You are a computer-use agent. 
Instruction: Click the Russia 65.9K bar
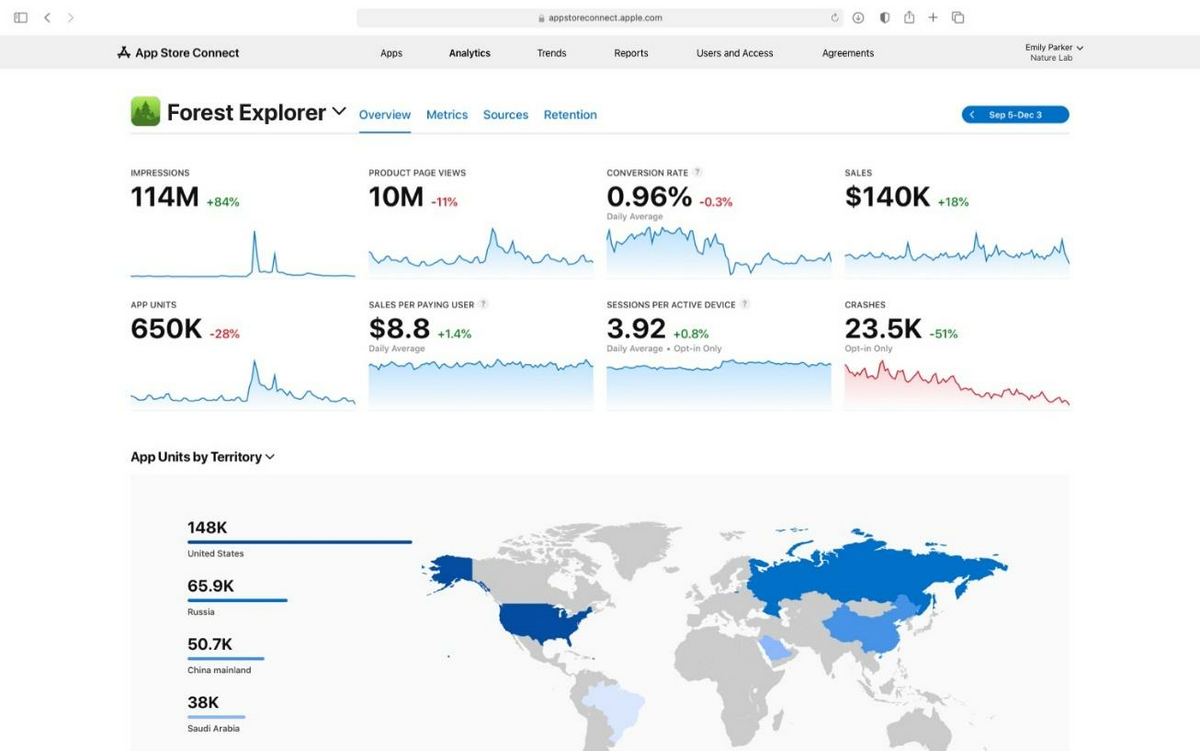click(237, 600)
